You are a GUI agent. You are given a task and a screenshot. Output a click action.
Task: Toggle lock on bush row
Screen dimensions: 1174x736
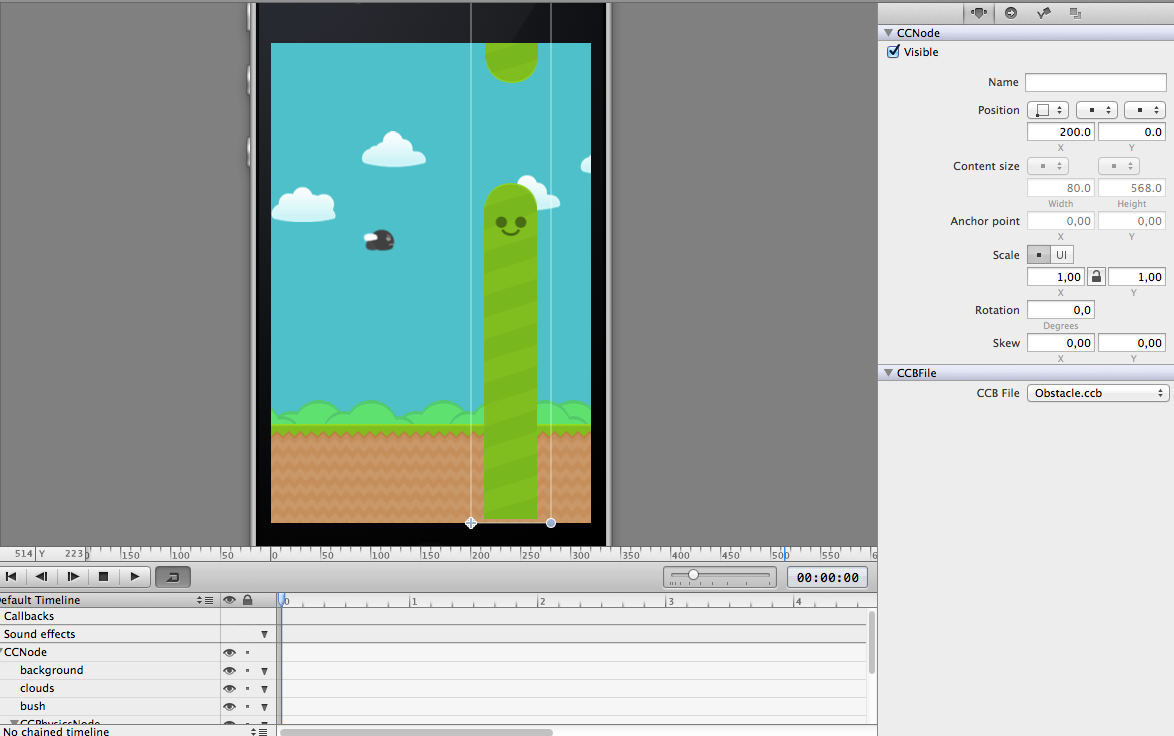pos(247,707)
